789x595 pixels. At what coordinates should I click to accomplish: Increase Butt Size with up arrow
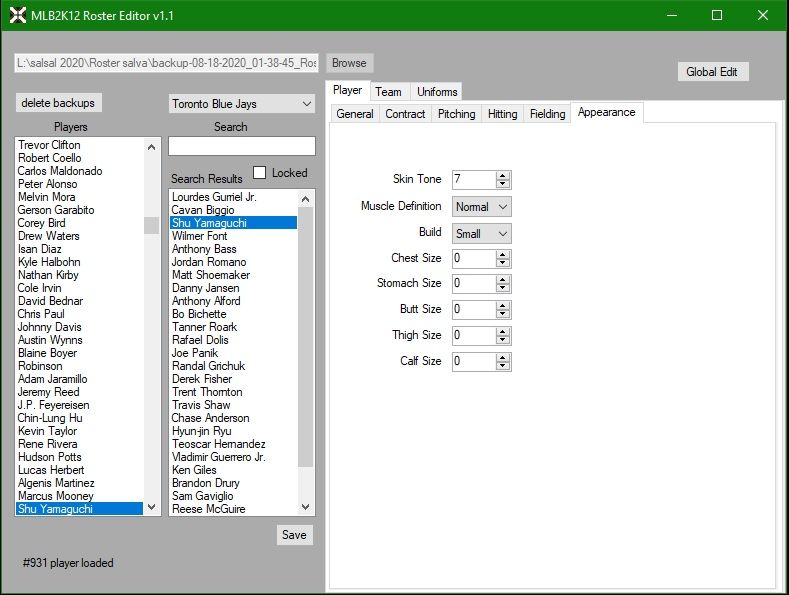[502, 306]
